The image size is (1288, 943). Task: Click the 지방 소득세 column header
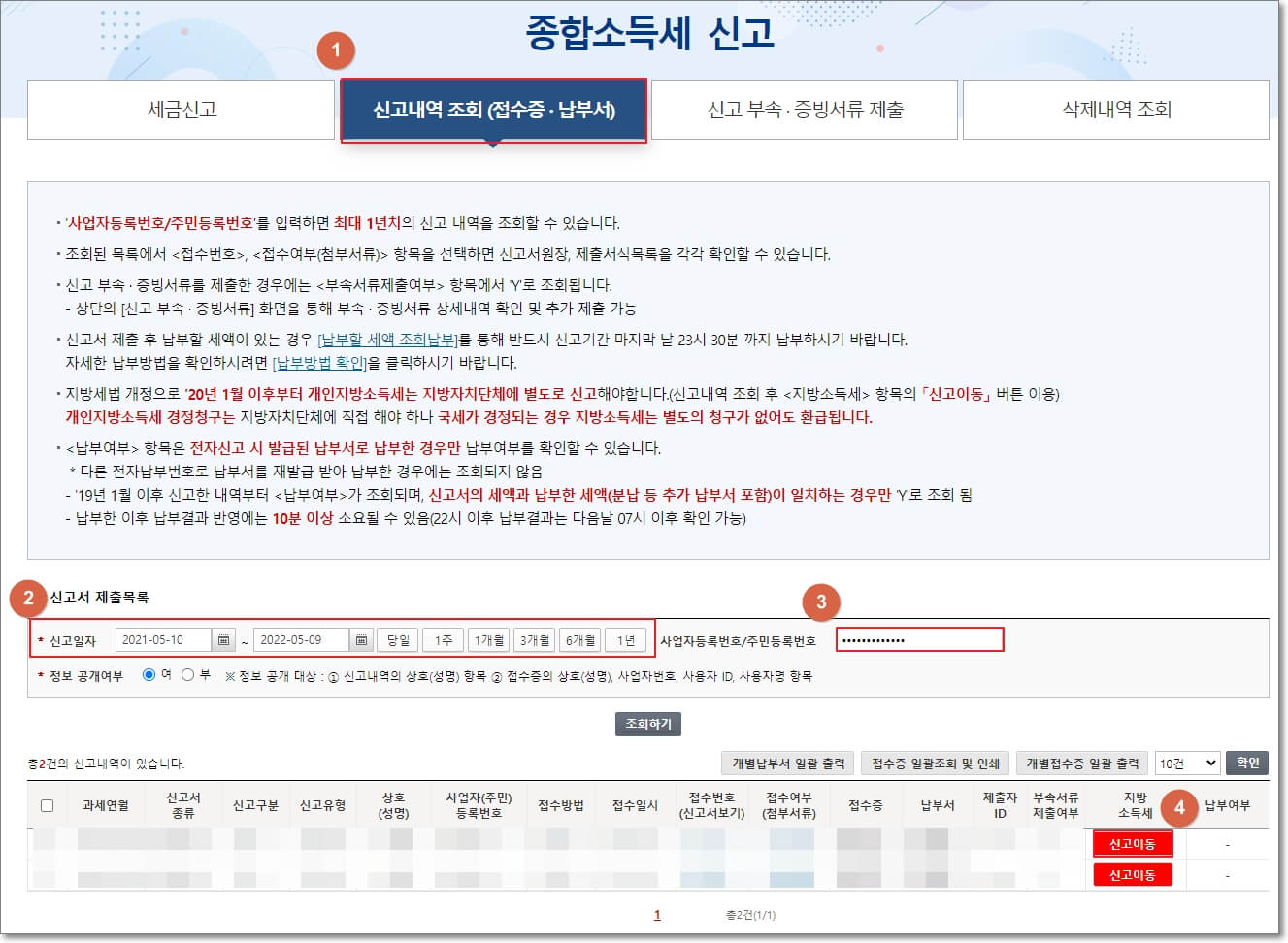point(1135,805)
